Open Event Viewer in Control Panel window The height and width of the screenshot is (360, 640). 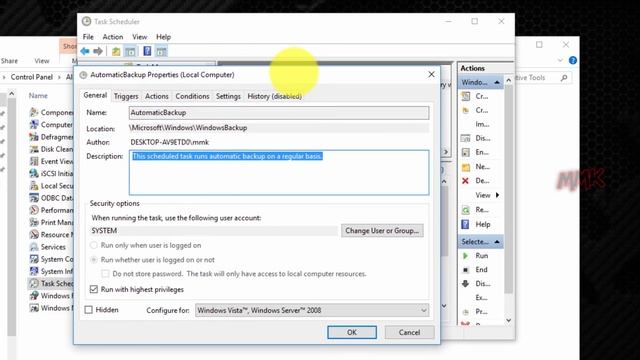point(57,161)
